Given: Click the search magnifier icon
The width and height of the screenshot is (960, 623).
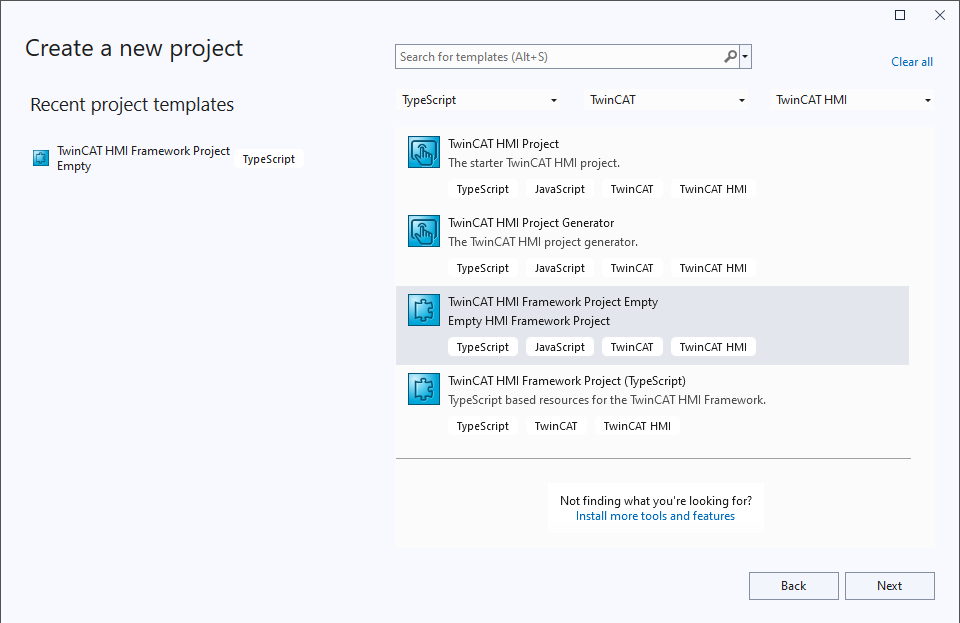Looking at the screenshot, I should [x=731, y=57].
